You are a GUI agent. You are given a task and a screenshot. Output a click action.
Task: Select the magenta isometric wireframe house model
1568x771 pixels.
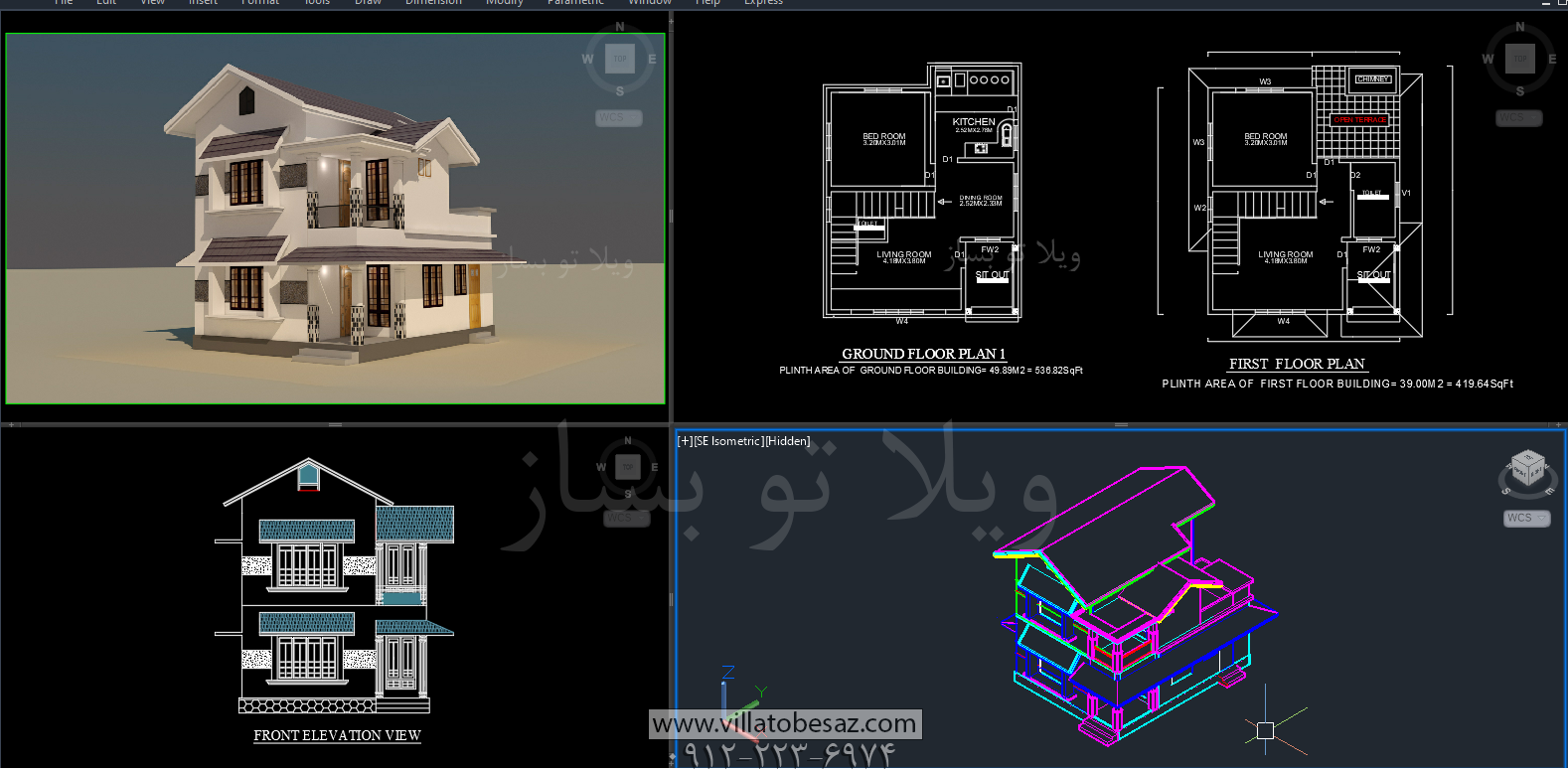pos(1138,606)
